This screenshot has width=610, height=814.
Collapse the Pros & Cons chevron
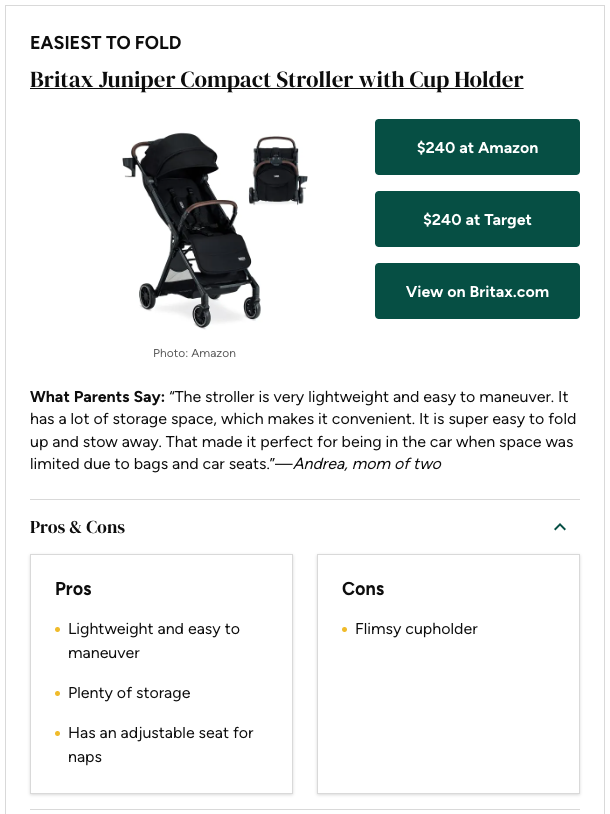(x=560, y=527)
